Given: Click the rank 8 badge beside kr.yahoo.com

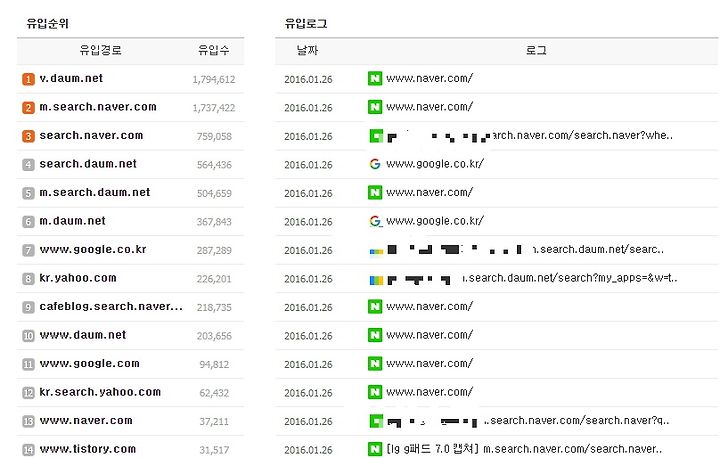Looking at the screenshot, I should click(x=28, y=278).
